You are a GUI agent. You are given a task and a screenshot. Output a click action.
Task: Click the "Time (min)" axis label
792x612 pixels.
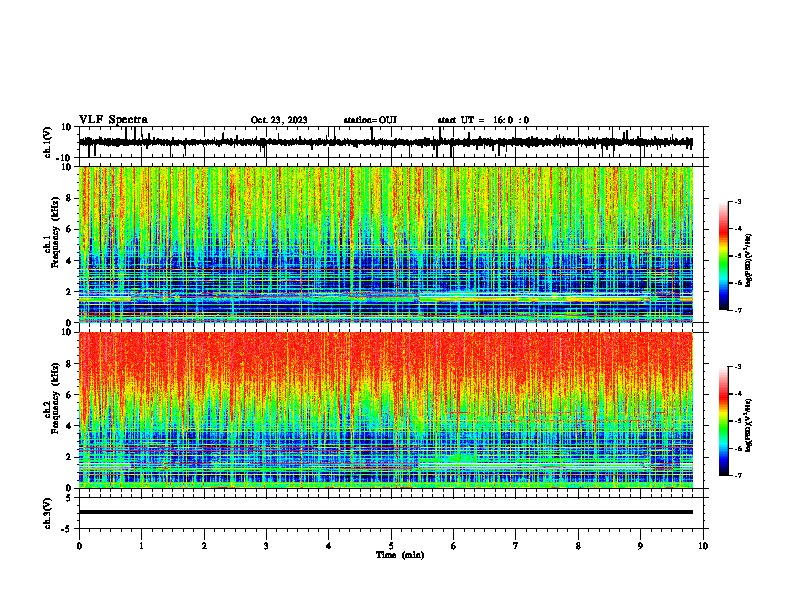[x=400, y=555]
